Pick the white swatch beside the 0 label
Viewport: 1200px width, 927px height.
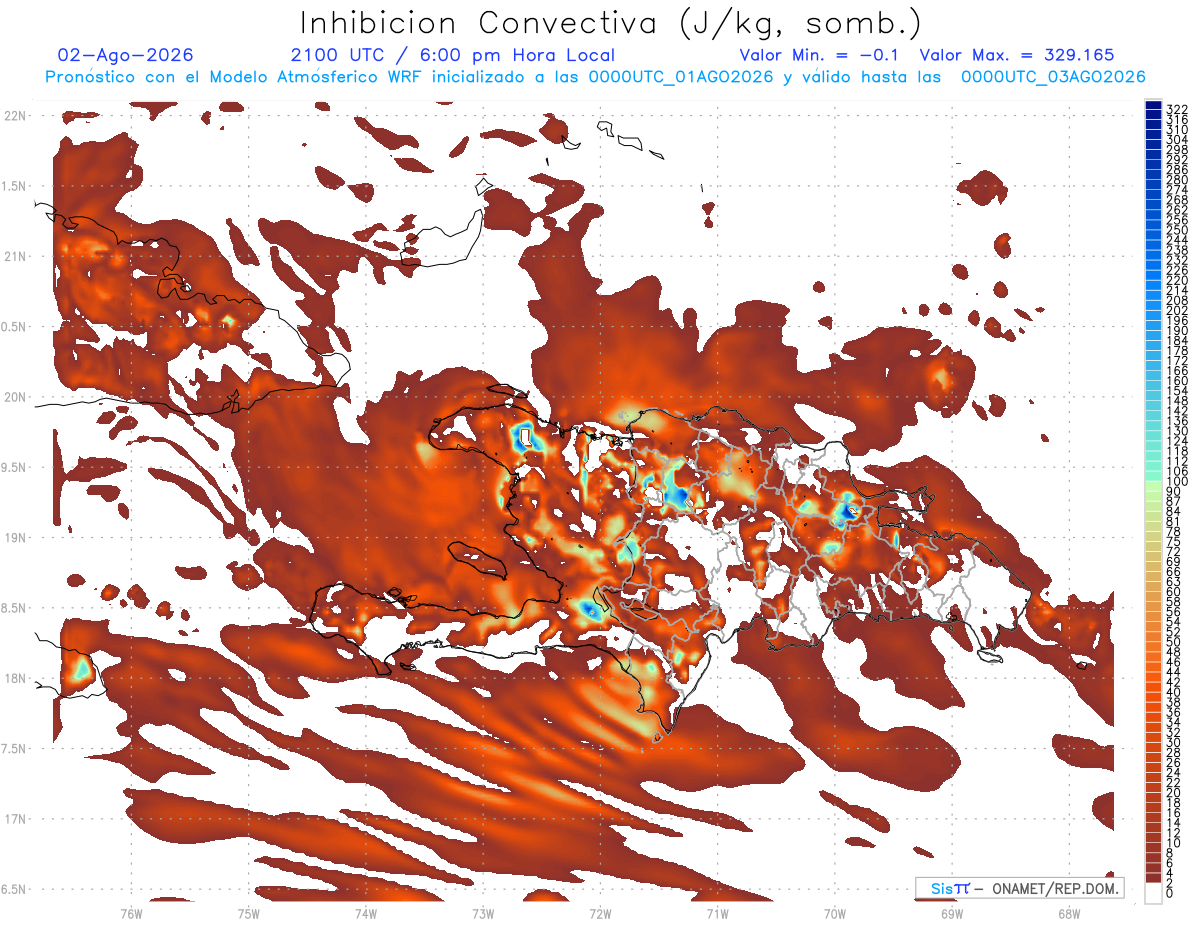pos(1153,893)
